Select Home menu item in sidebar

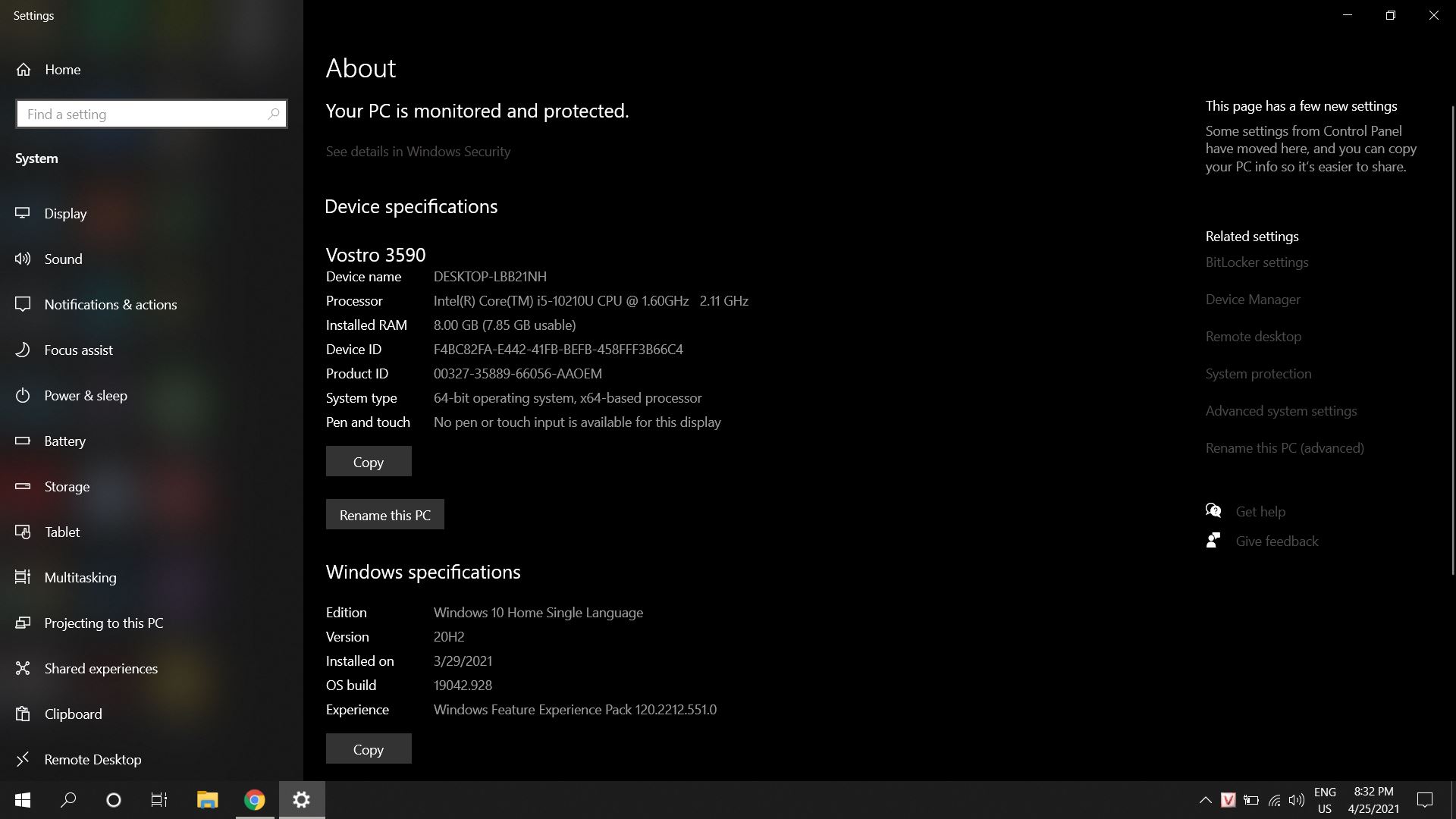click(x=62, y=69)
